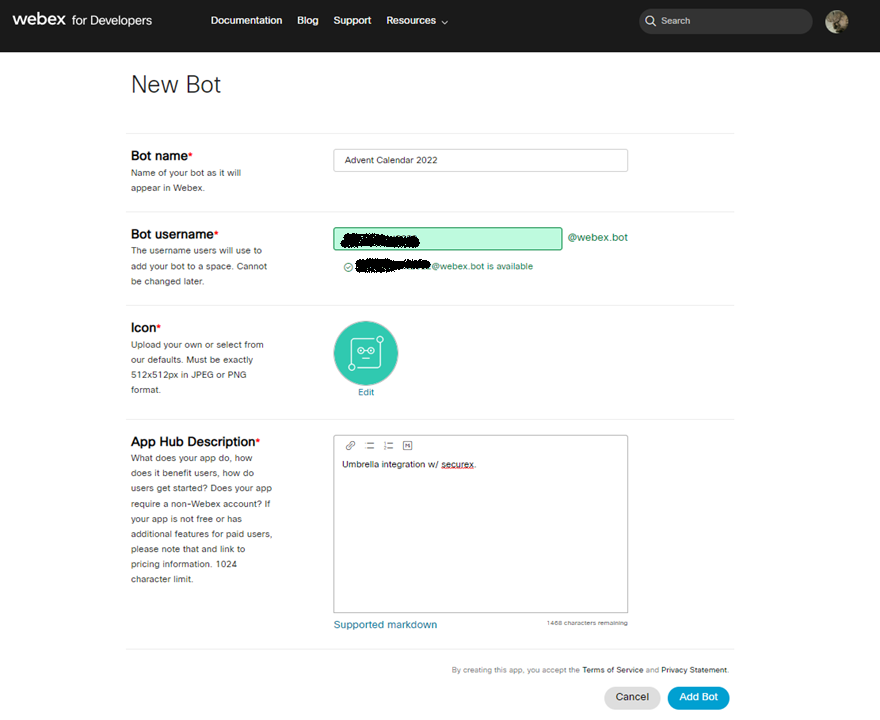Click into the Bot name field
This screenshot has width=880, height=720.
[480, 160]
